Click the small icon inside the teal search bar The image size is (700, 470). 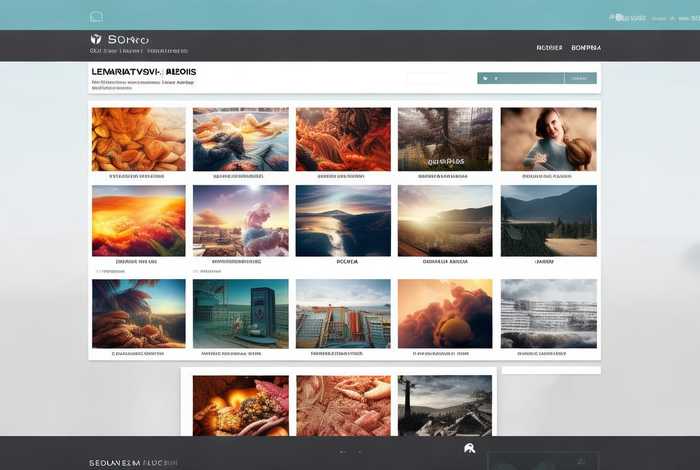485,78
